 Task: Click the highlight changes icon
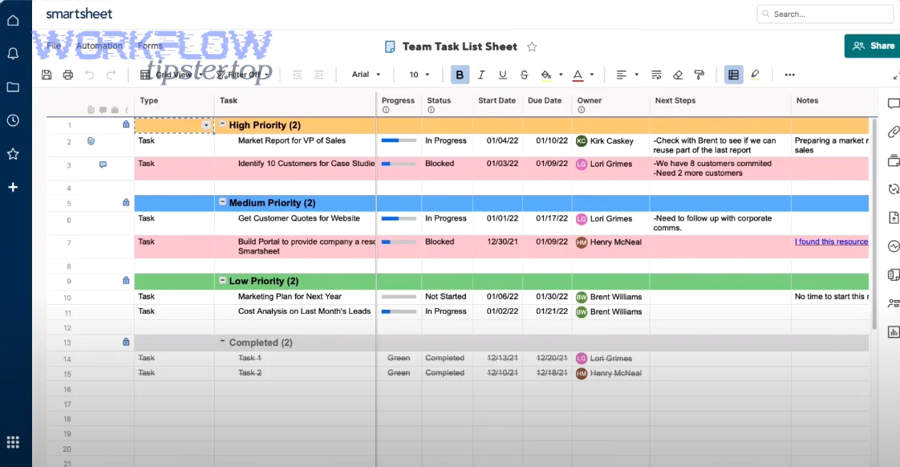[x=755, y=75]
